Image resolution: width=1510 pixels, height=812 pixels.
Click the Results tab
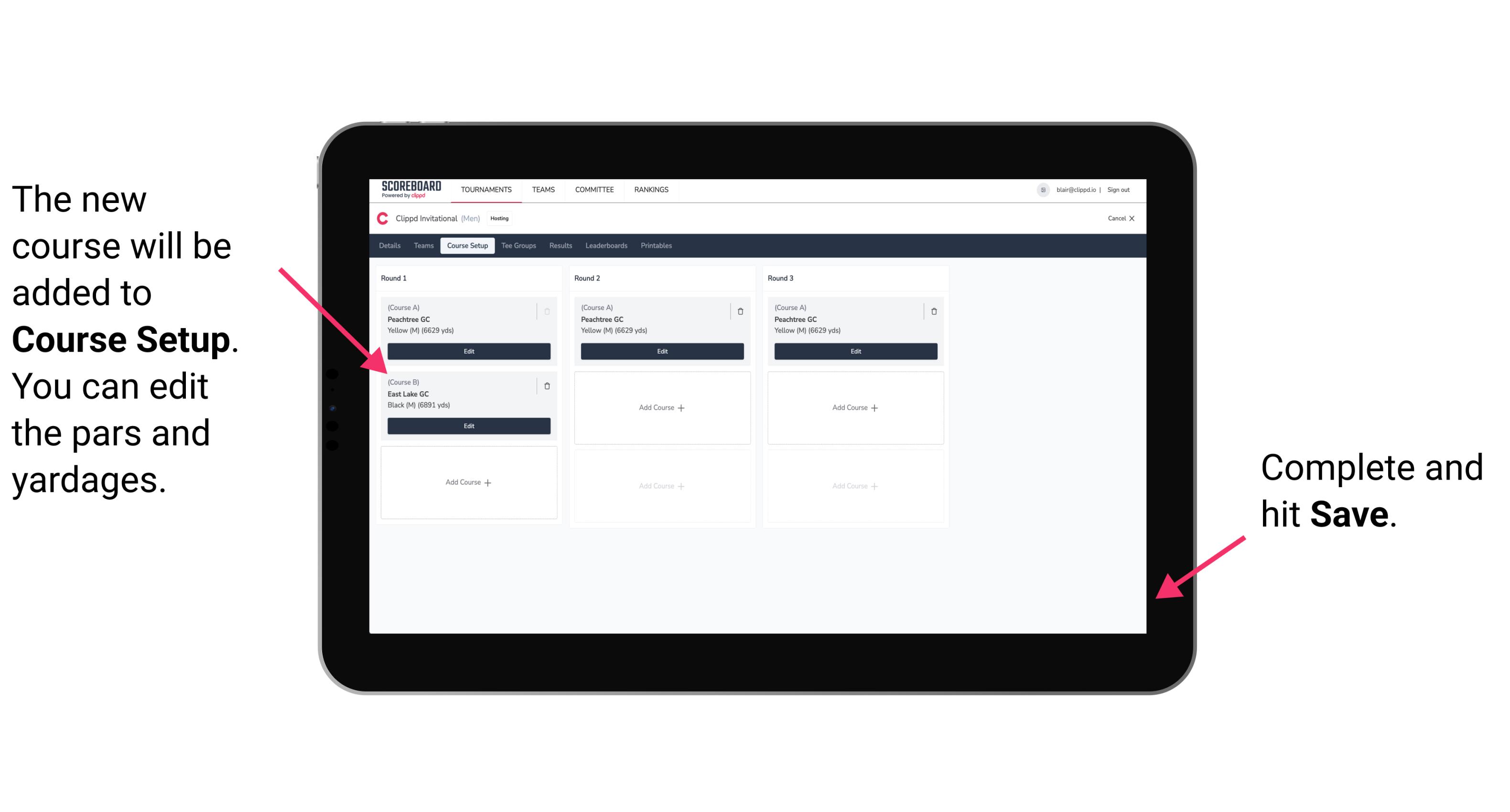point(563,245)
